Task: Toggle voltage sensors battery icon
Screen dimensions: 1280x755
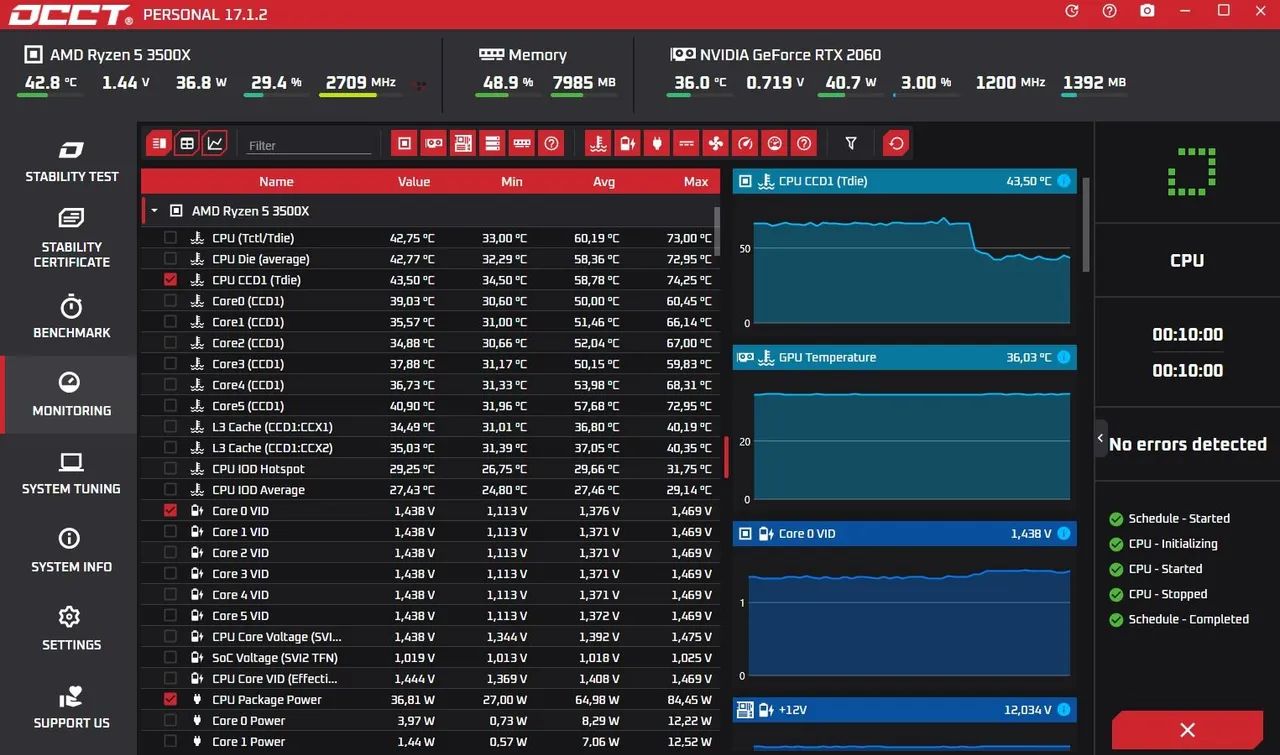Action: 627,144
